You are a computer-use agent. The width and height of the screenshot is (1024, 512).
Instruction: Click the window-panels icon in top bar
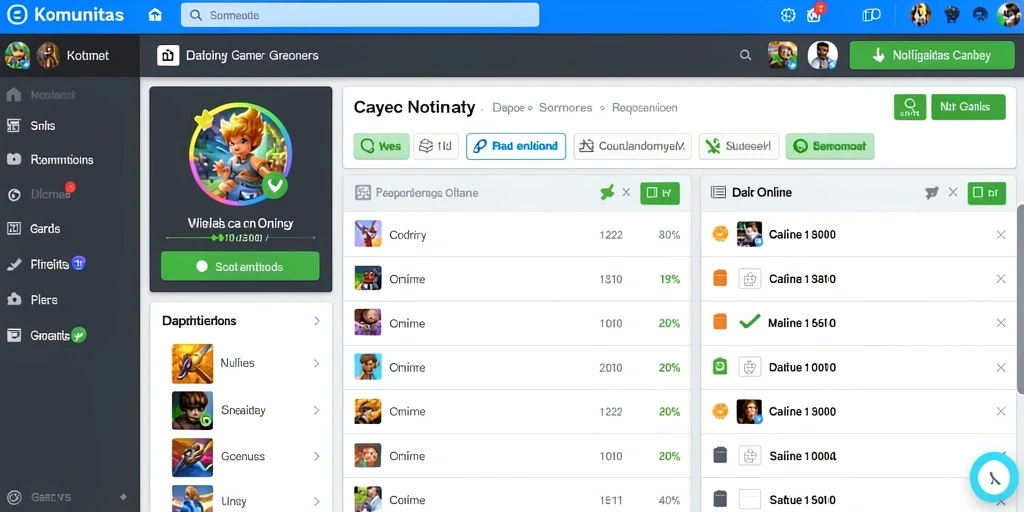871,15
